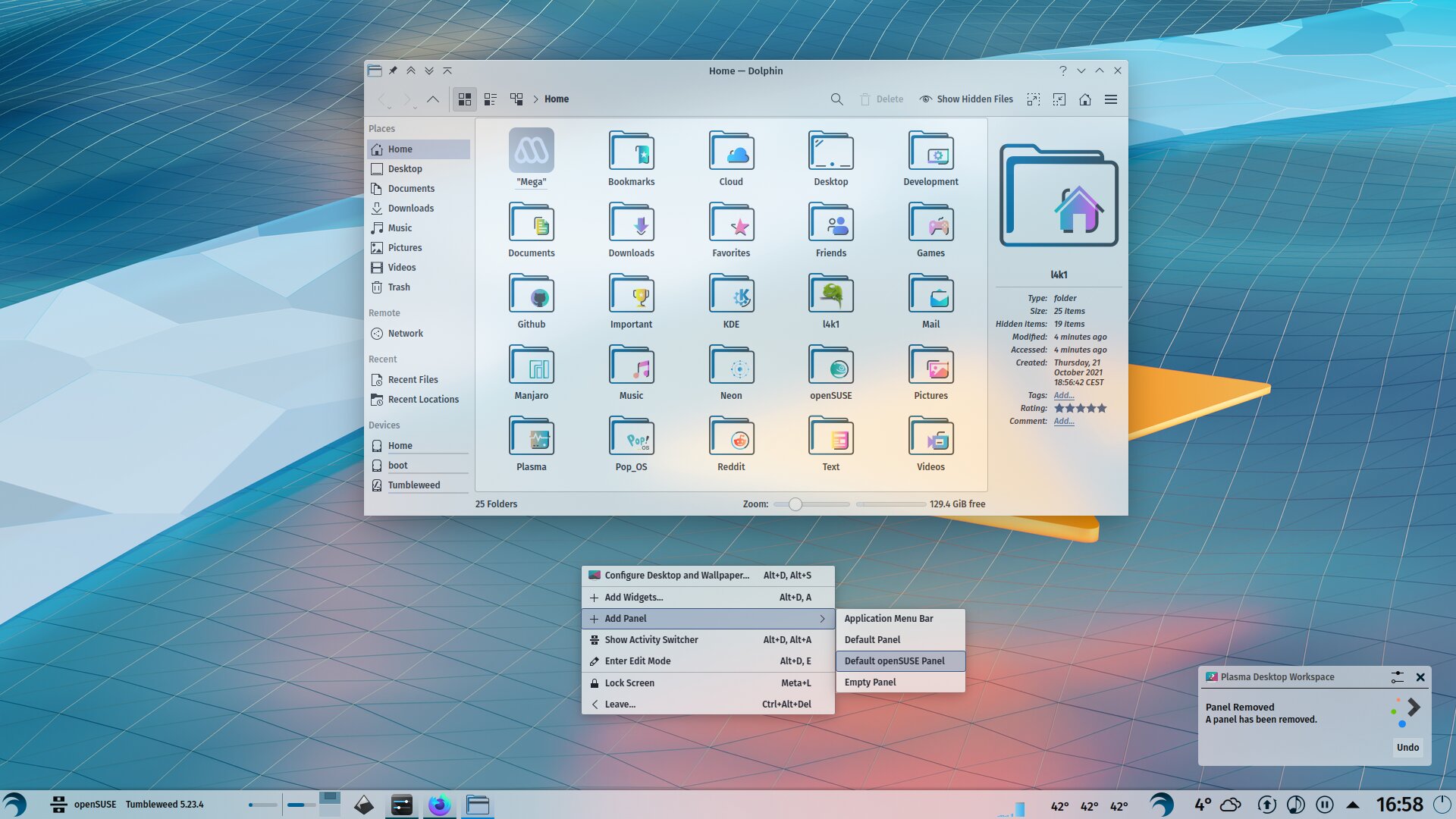The image size is (1456, 819).
Task: Add a tag via Tags Add... link
Action: point(1063,395)
